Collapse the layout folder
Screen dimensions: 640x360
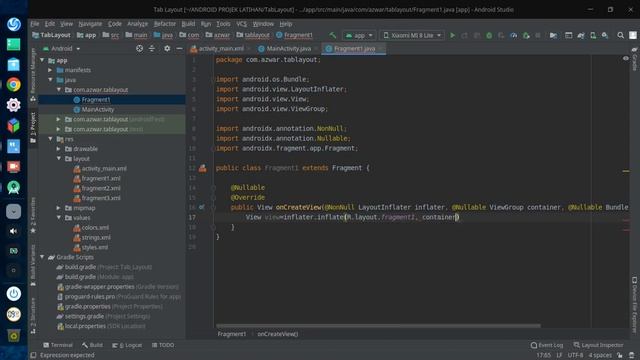tap(59, 159)
